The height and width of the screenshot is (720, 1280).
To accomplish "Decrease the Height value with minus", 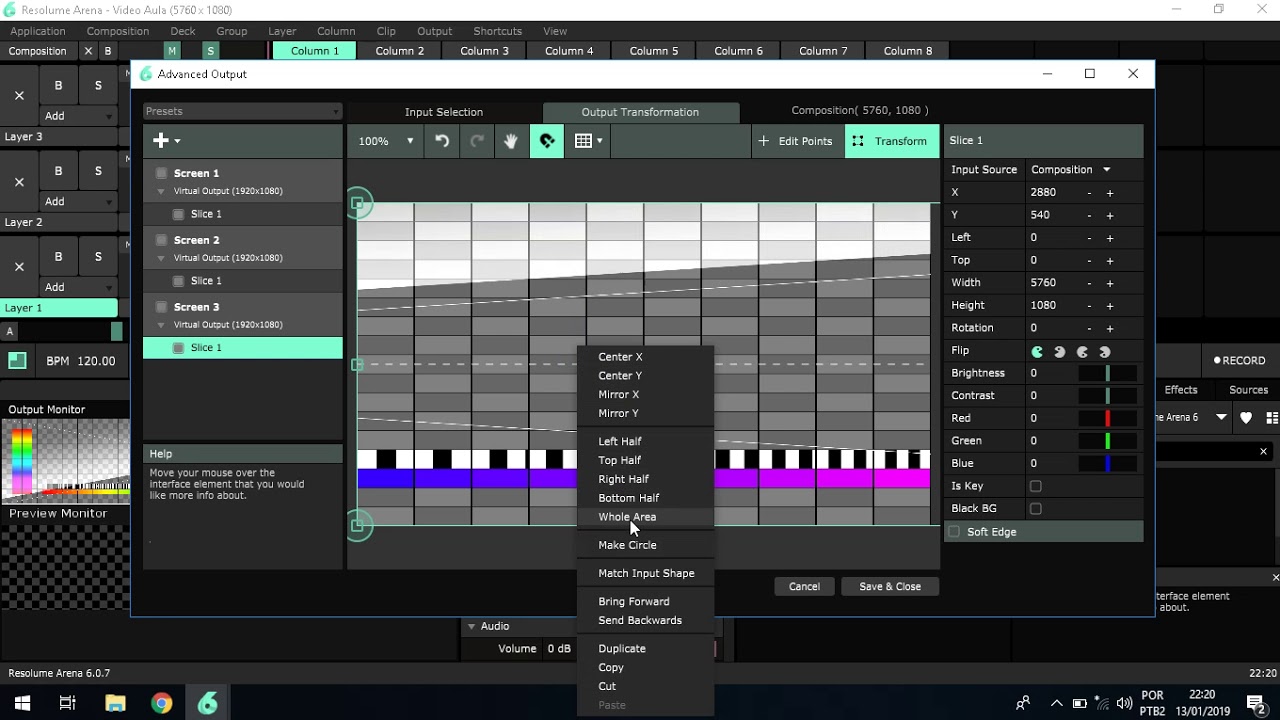I will tap(1089, 305).
